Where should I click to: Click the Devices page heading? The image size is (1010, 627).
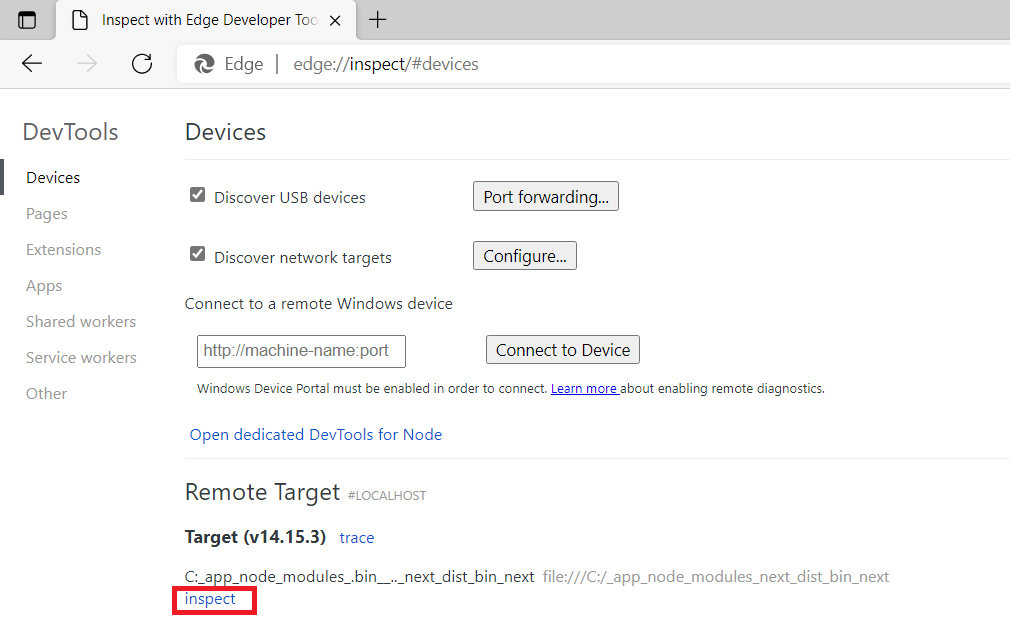[225, 132]
